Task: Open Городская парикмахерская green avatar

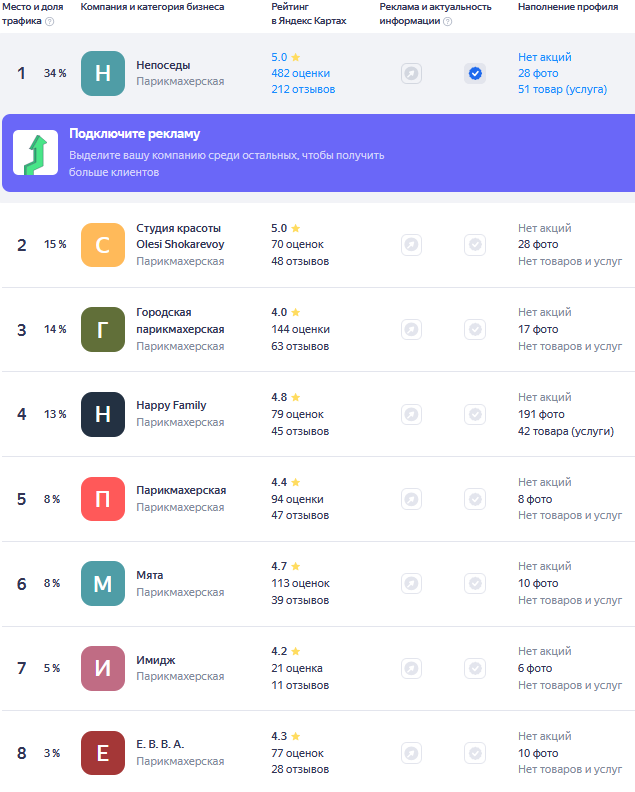Action: tap(103, 329)
